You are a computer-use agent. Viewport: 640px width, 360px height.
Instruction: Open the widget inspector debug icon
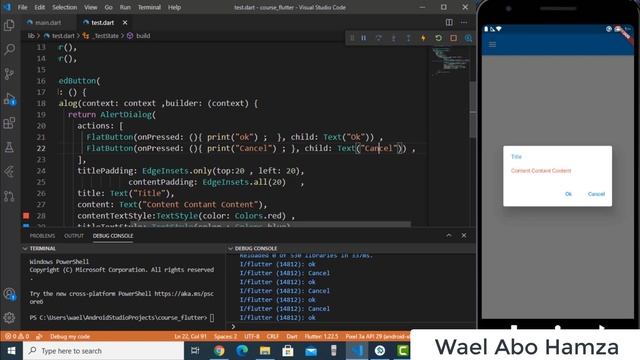point(468,38)
